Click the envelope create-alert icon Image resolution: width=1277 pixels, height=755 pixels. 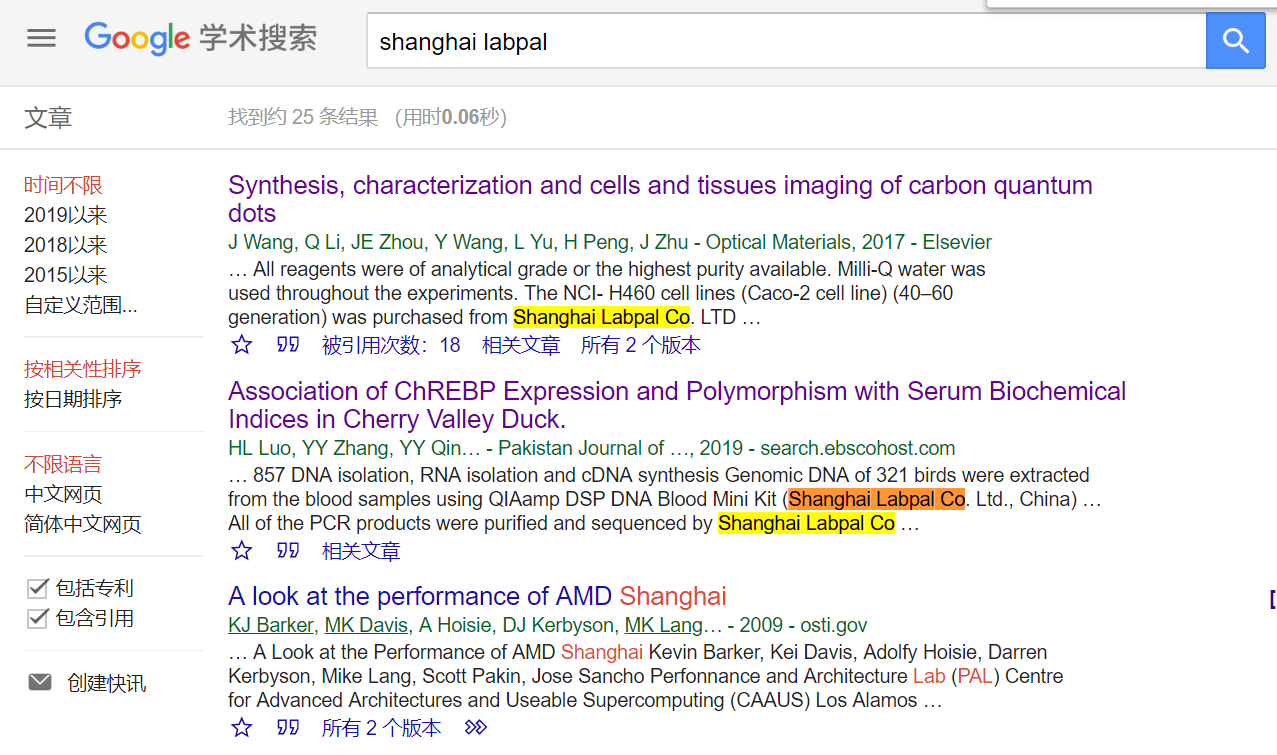[40, 682]
